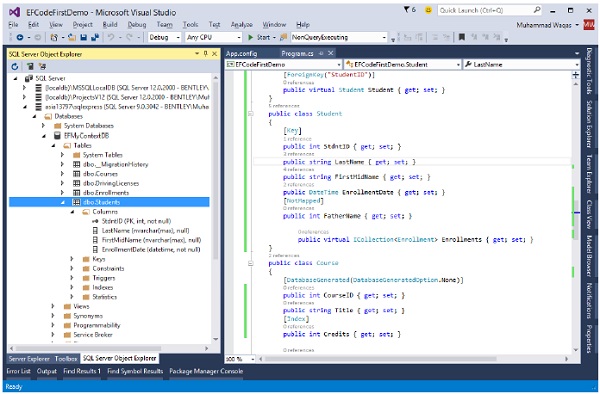Click the Quick Launch search box
This screenshot has width=600, height=394.
pos(490,10)
